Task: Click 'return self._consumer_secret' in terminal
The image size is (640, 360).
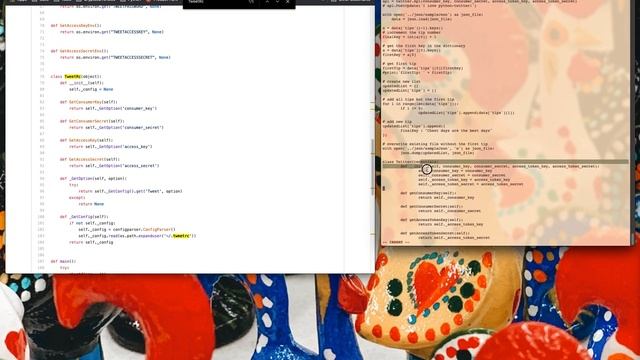Action: click(x=449, y=211)
